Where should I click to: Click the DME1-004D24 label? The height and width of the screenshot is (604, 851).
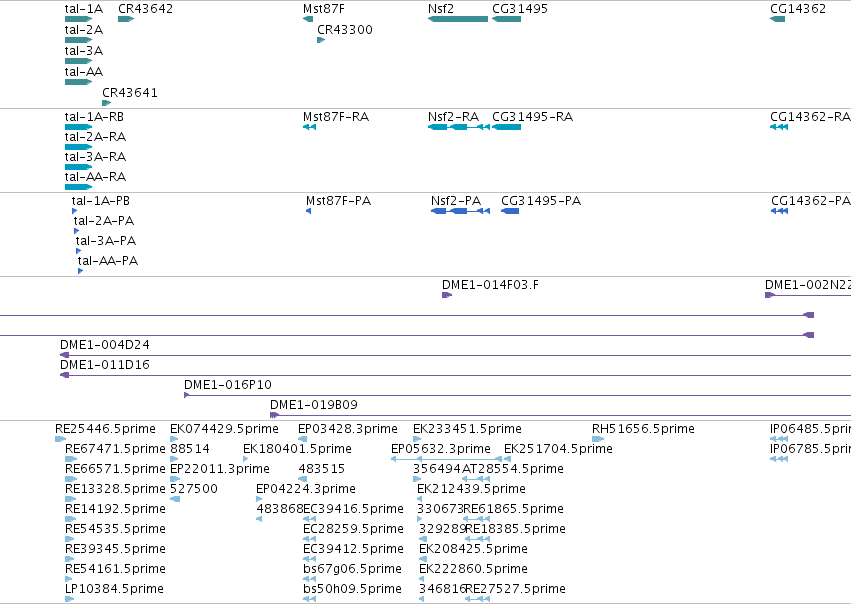[x=105, y=345]
